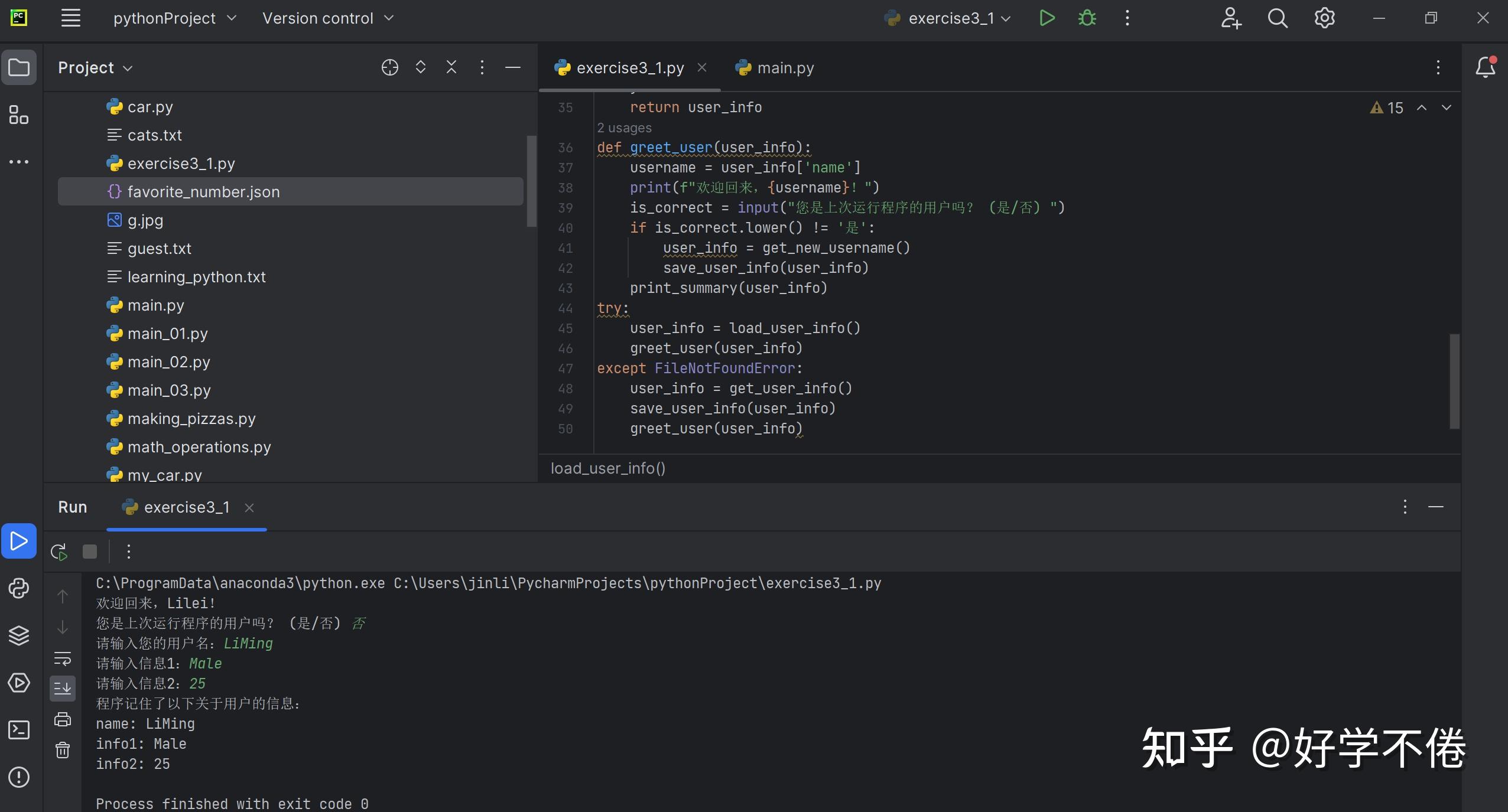Hide the Project tool window
This screenshot has height=812, width=1508.
[512, 67]
